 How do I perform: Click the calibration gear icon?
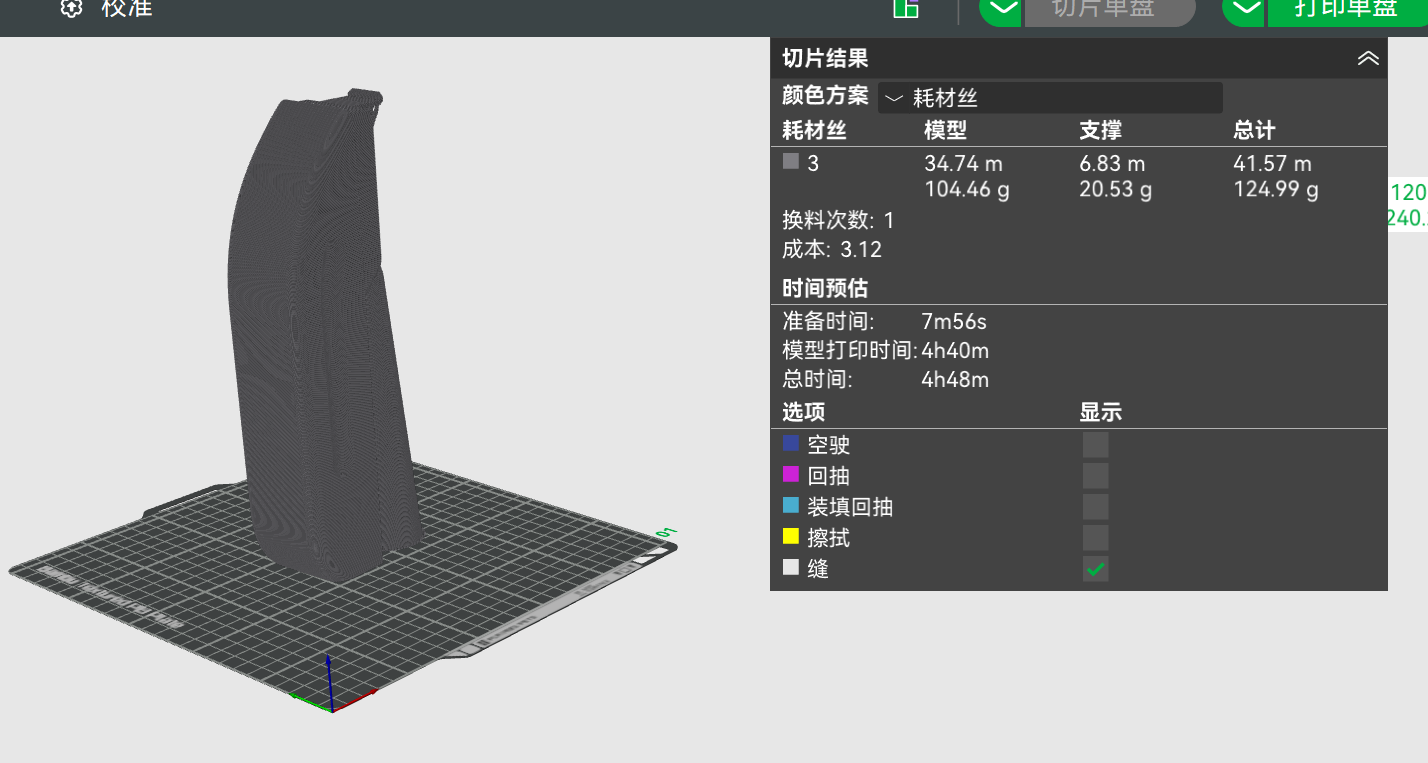(x=70, y=9)
